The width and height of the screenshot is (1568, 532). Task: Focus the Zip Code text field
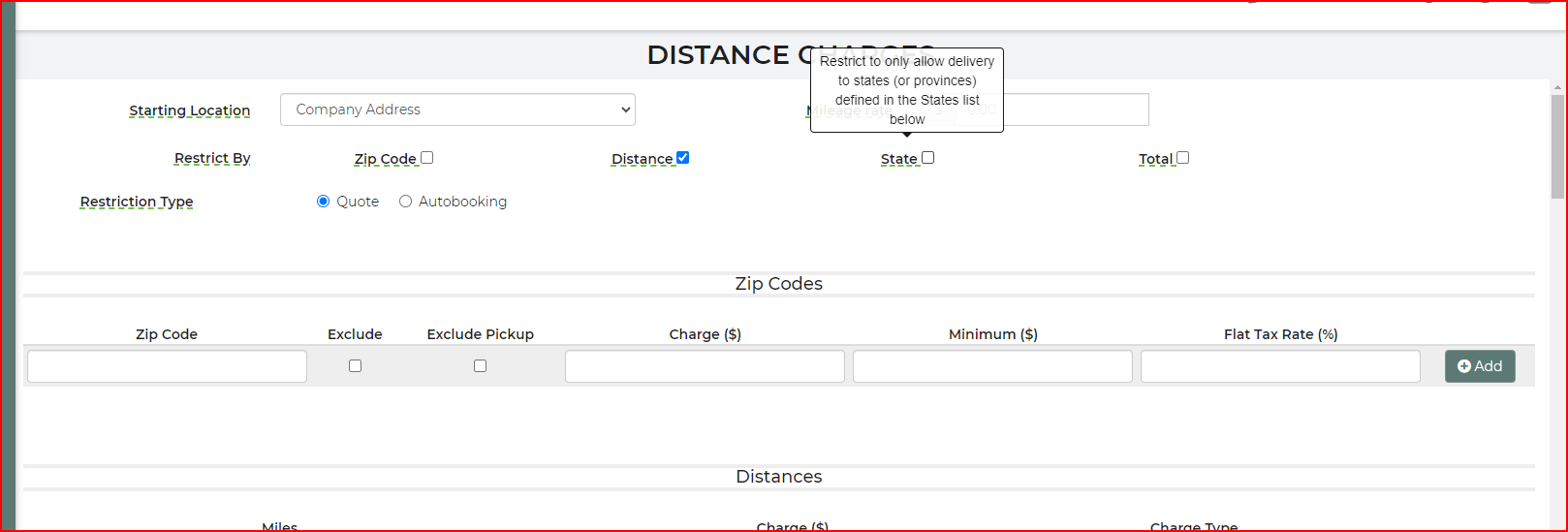coord(167,366)
